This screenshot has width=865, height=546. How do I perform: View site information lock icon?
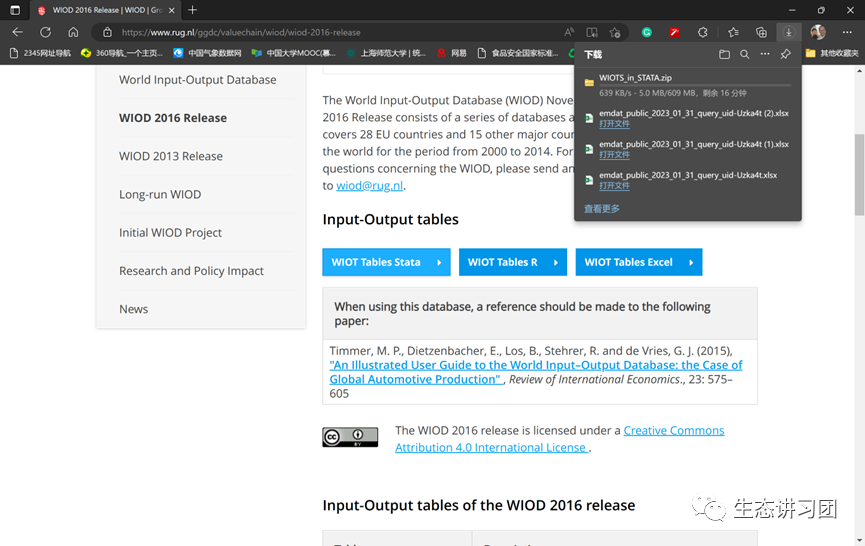click(x=108, y=33)
